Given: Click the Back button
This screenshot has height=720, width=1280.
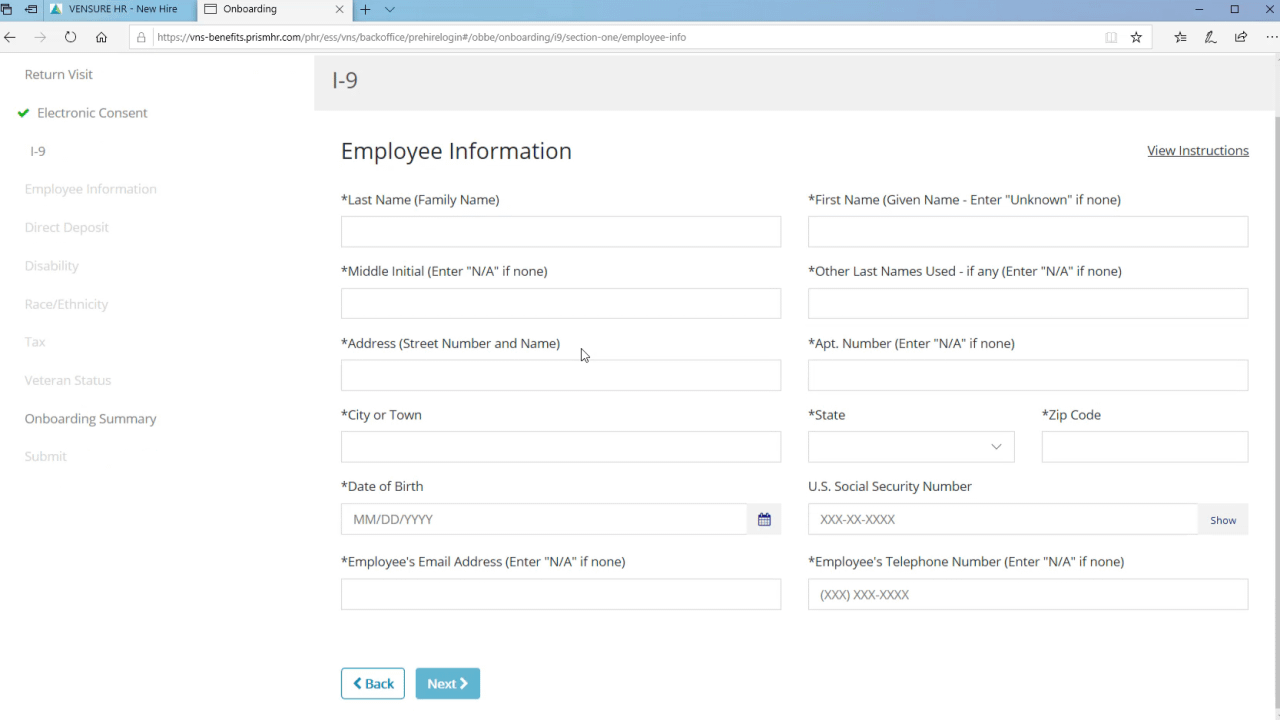Looking at the screenshot, I should 372,683.
